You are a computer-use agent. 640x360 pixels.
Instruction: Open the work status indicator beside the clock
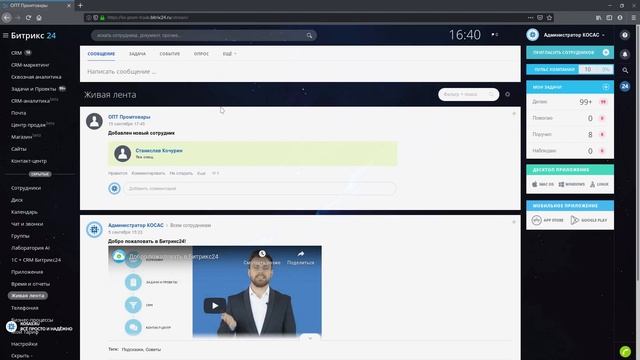tap(495, 35)
